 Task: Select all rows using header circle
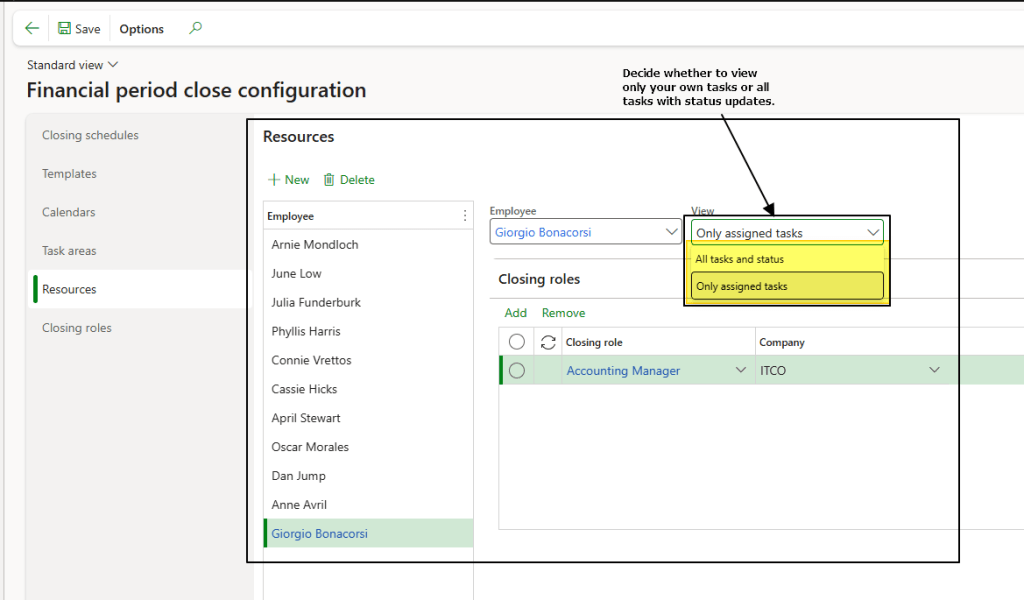[517, 342]
